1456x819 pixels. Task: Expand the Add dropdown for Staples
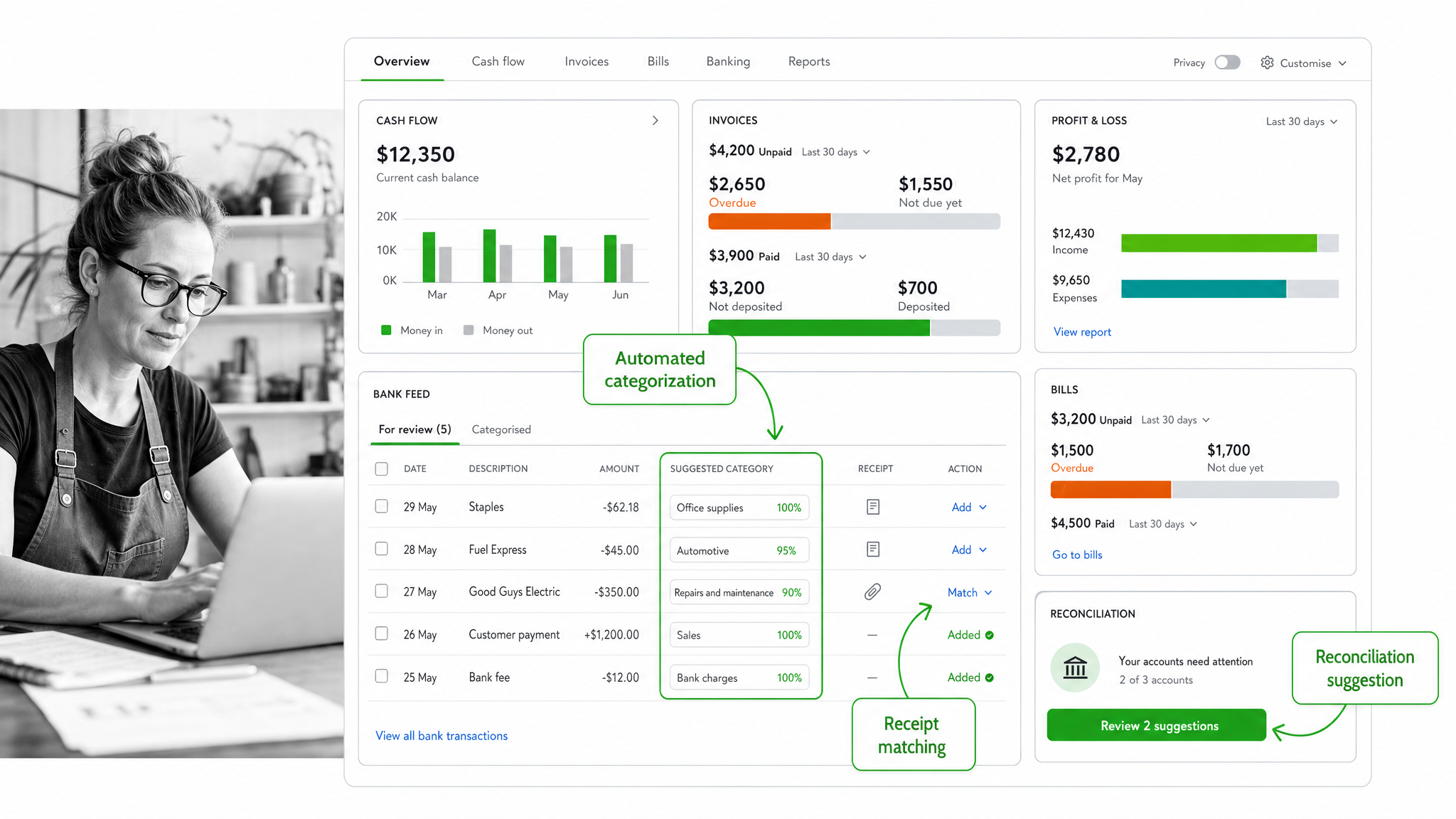pyautogui.click(x=983, y=508)
